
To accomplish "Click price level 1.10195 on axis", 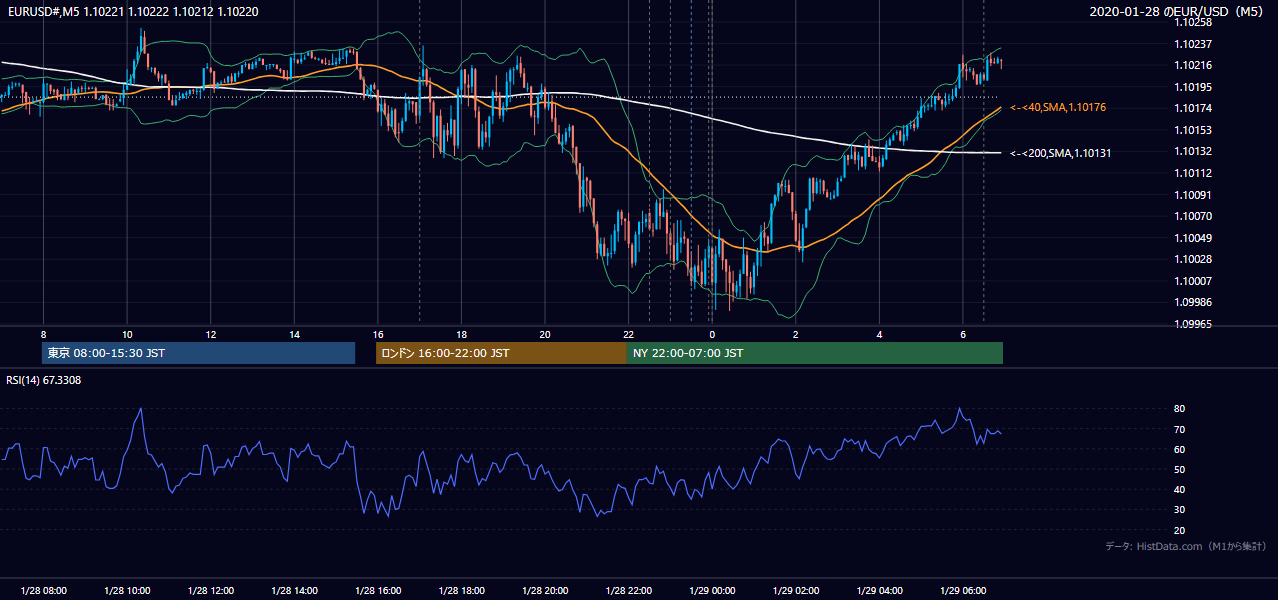I will 1192,87.
